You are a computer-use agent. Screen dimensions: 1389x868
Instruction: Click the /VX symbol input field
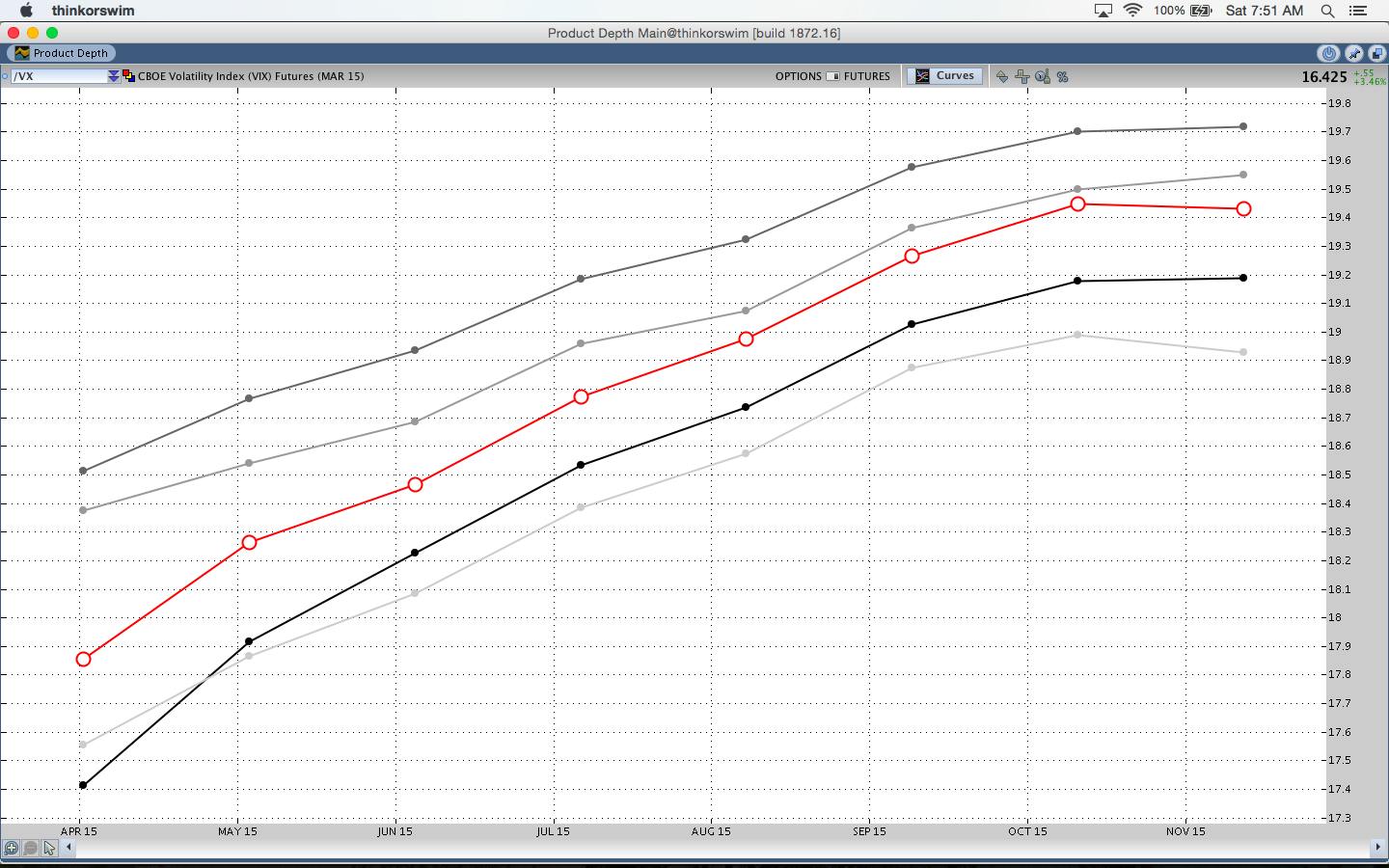pos(59,76)
